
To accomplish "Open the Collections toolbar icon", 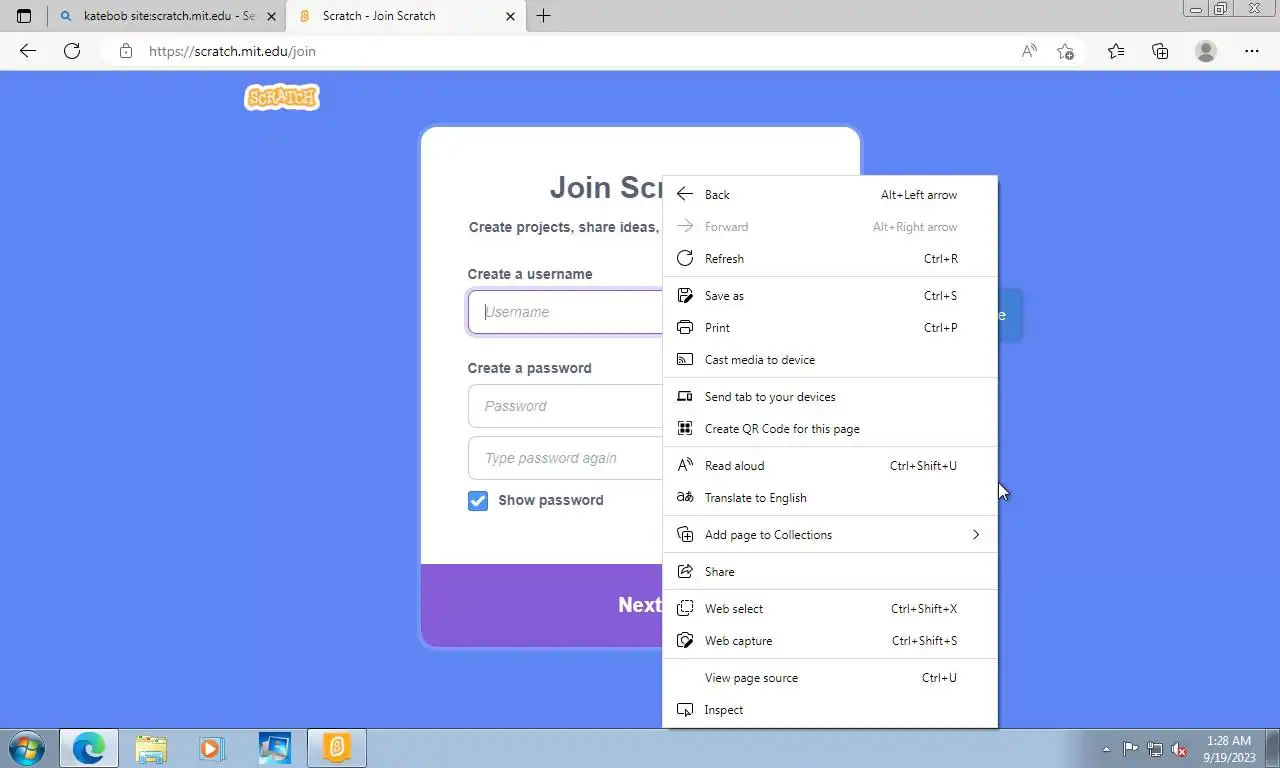I will 1160,51.
